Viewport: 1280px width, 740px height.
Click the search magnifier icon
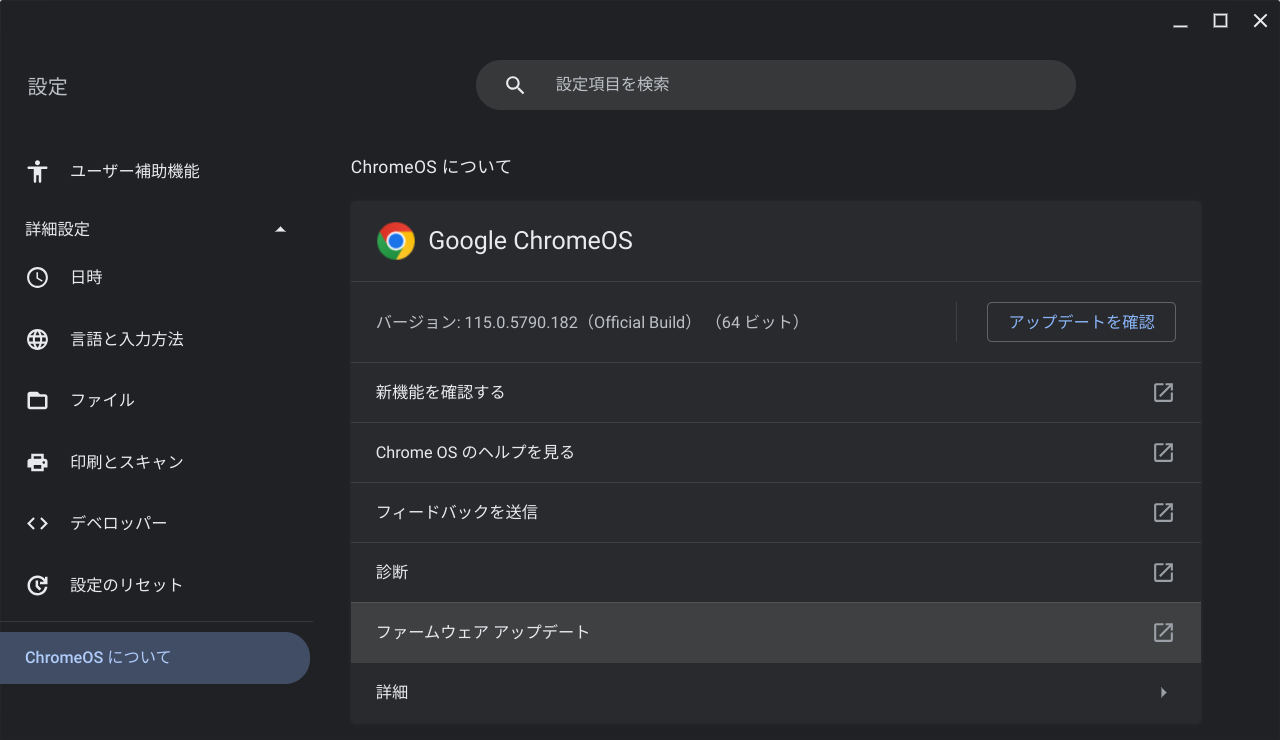pyautogui.click(x=514, y=84)
